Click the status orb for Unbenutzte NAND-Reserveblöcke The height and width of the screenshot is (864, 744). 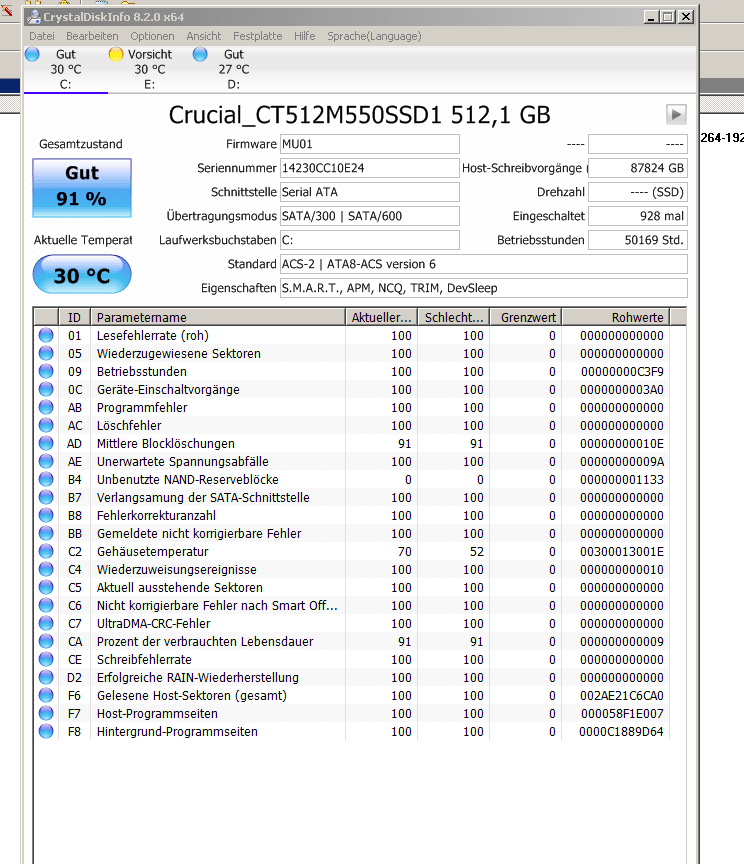coord(46,479)
